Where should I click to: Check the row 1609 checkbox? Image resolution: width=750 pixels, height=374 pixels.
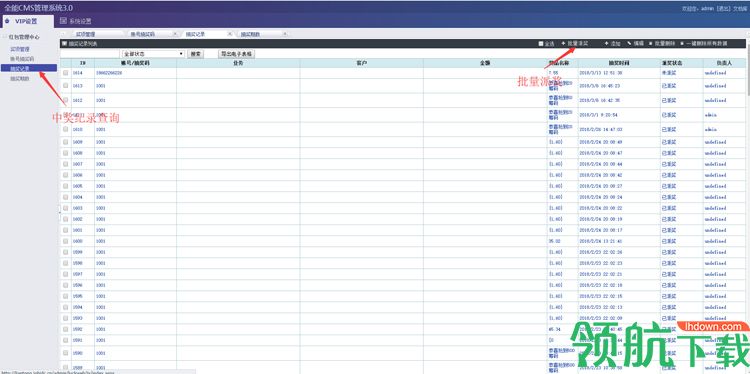pyautogui.click(x=66, y=142)
